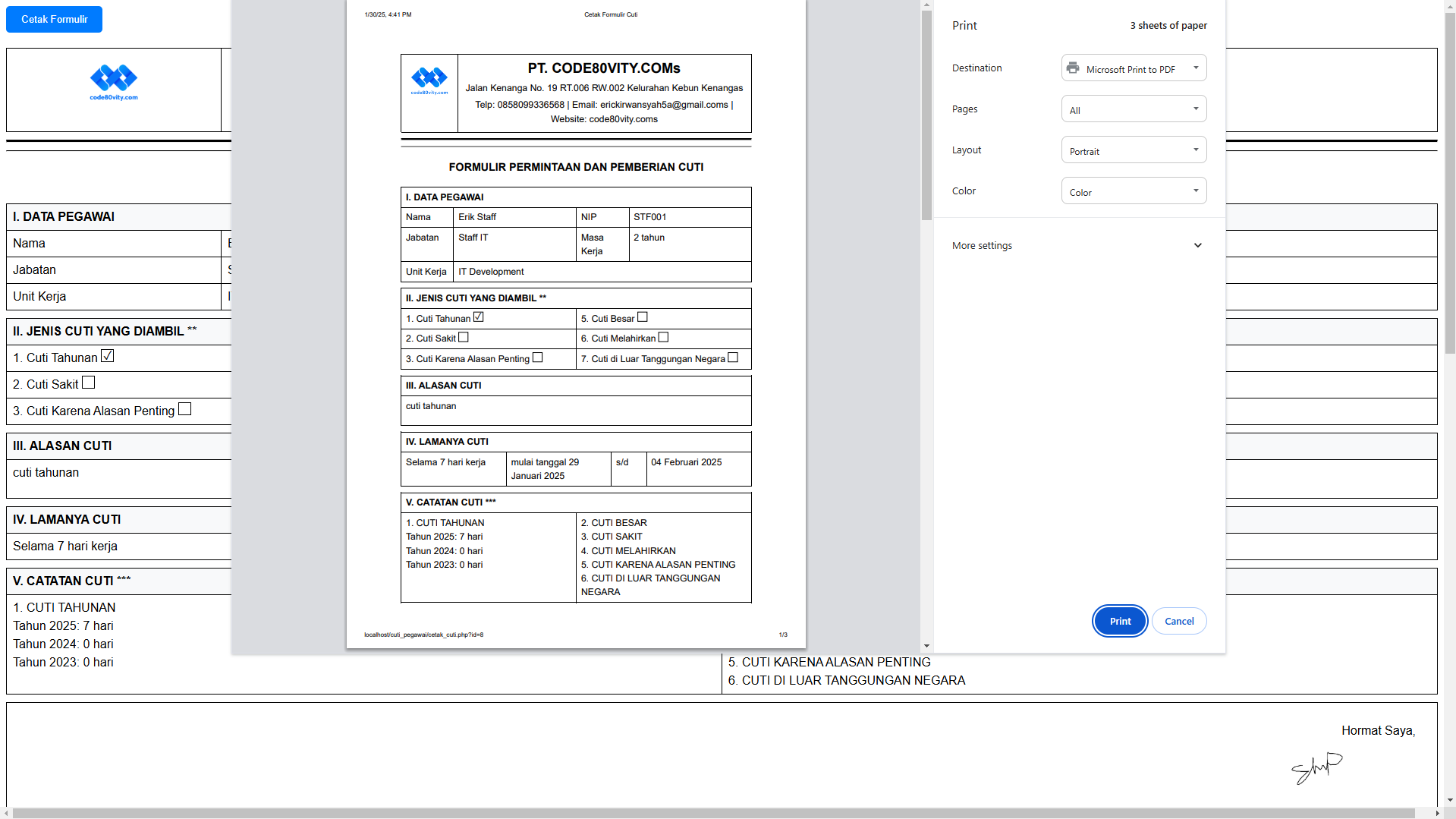Click Cuti Melahirkan checkbox in print preview
Screen dimensions: 1456x819
pos(663,337)
